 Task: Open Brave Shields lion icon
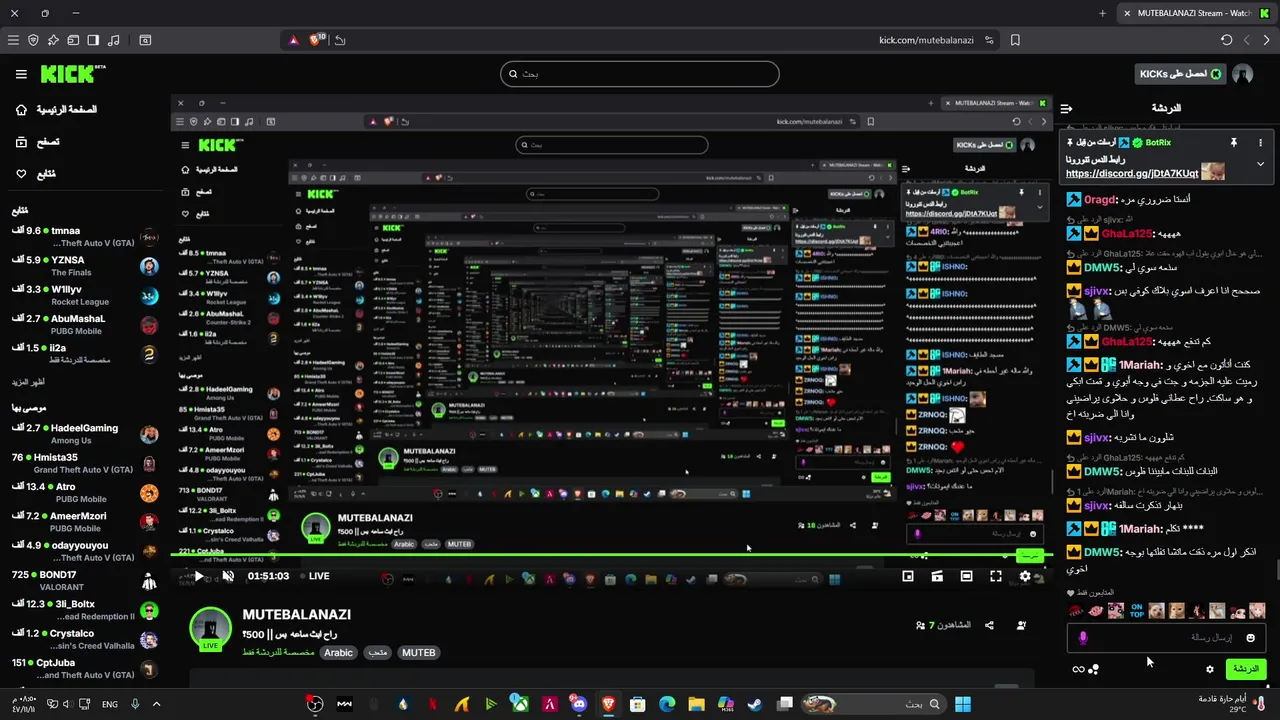tap(317, 40)
